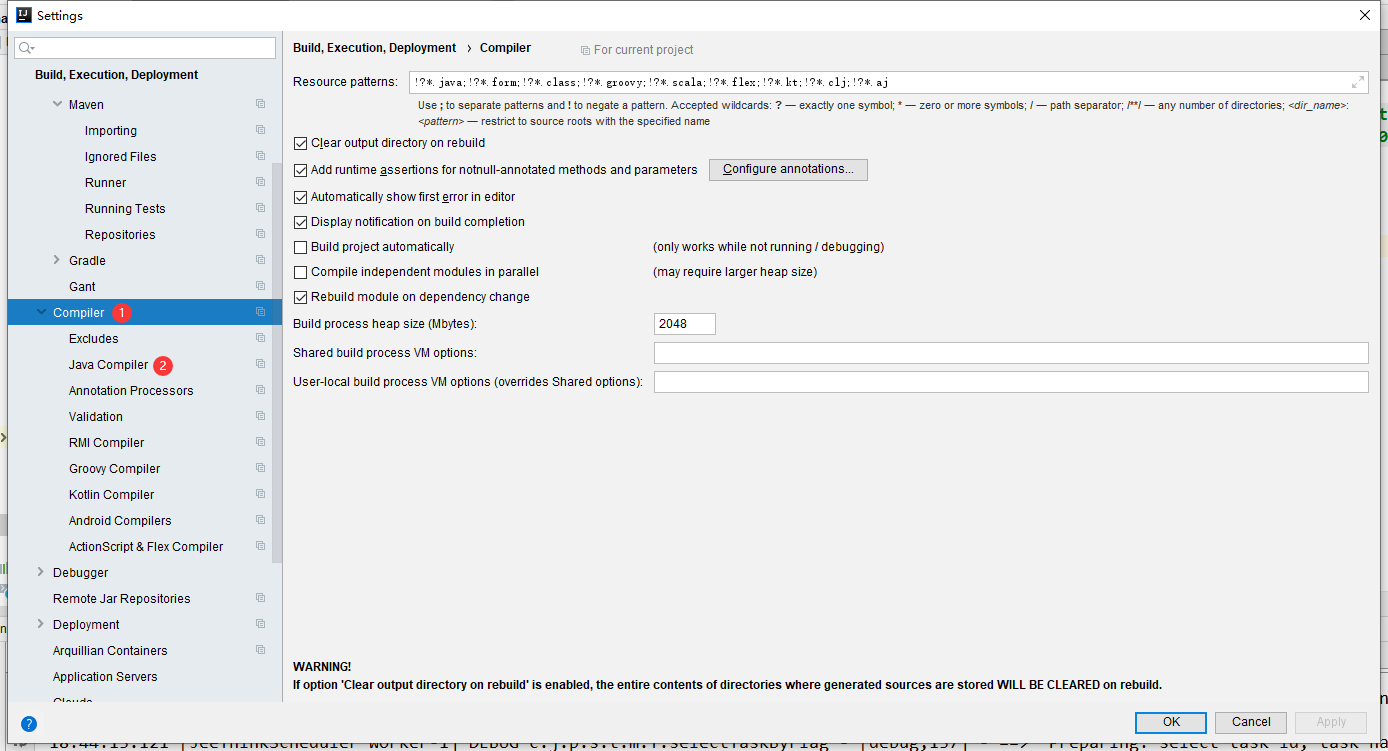Click the project-level icon beside Compiler
Screen dimensions: 1388x751
[260, 312]
